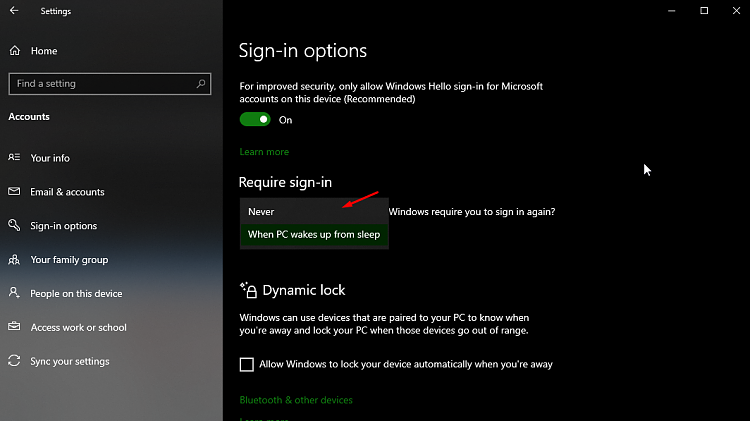Open Access work or school
This screenshot has width=750, height=421.
pos(78,327)
